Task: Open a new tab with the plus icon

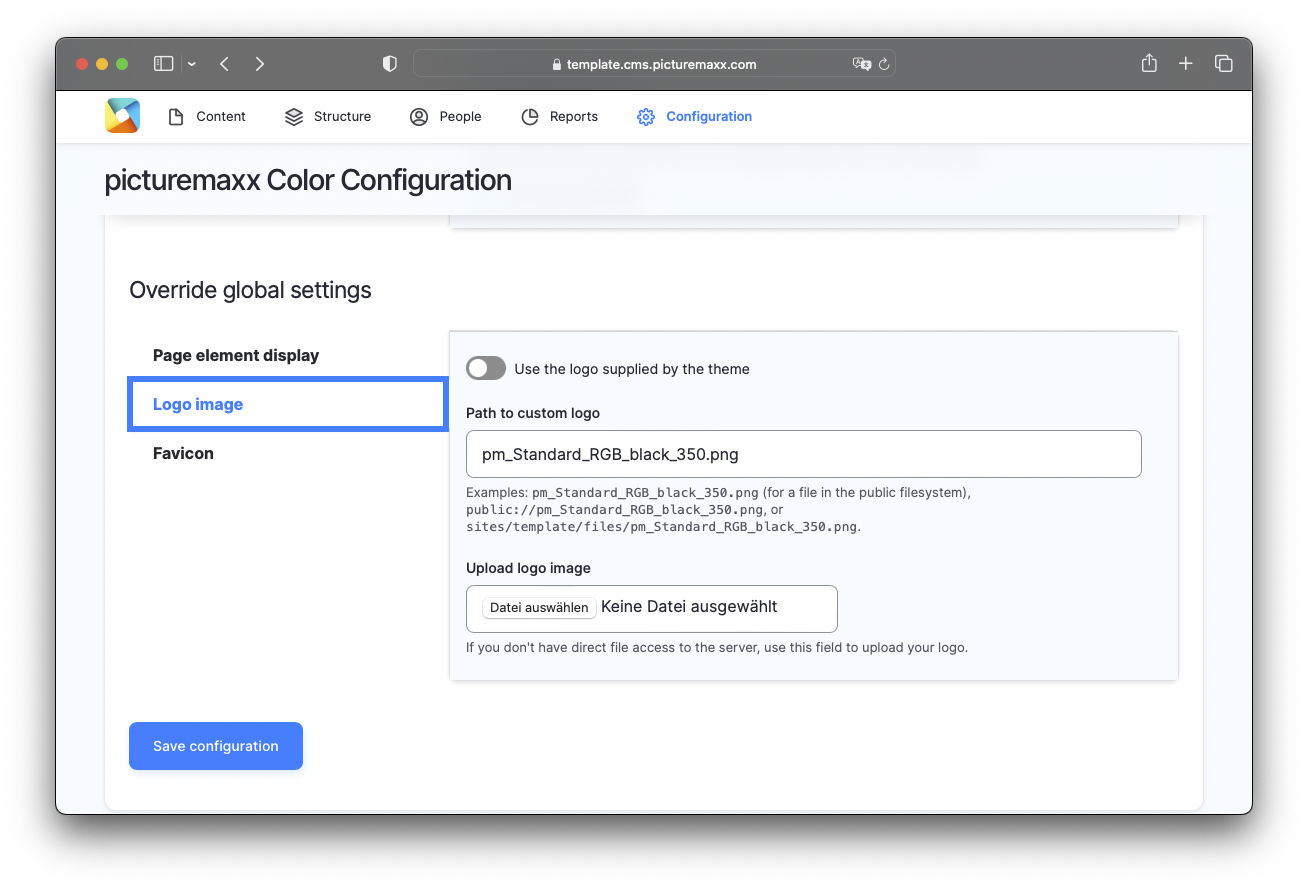Action: coord(1186,64)
